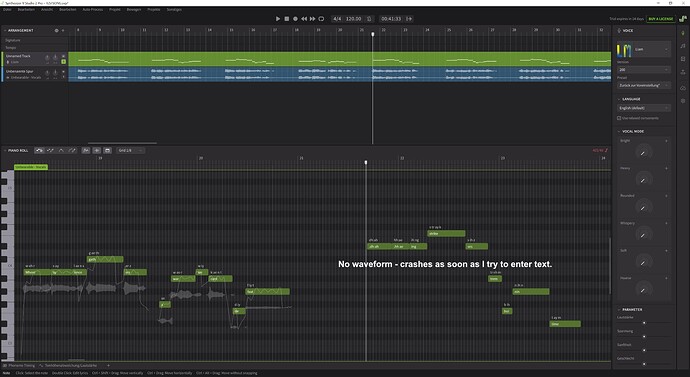Enable the Use relaxed consonants checkbox
This screenshot has width=690, height=377.
coord(619,118)
